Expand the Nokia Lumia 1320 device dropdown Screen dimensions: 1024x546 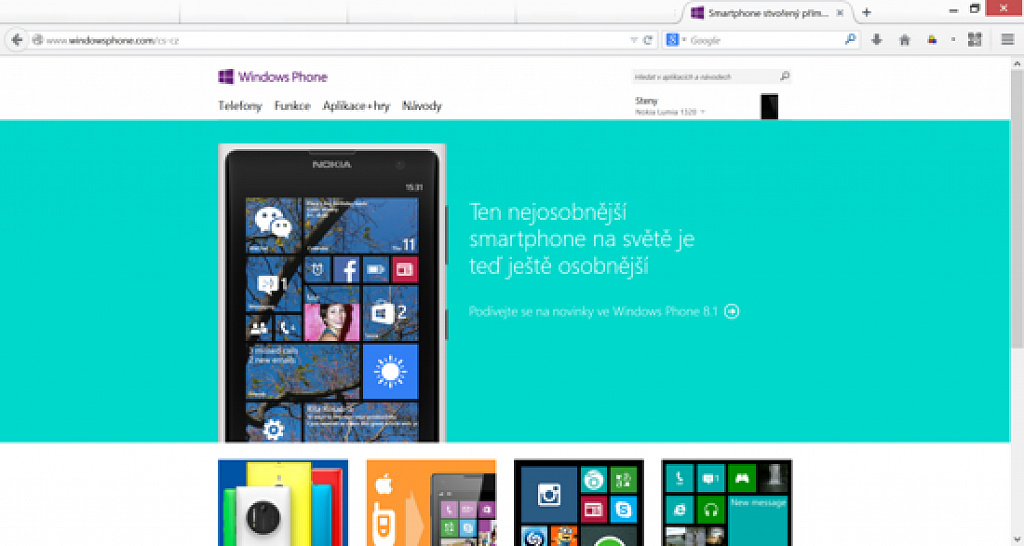[670, 112]
